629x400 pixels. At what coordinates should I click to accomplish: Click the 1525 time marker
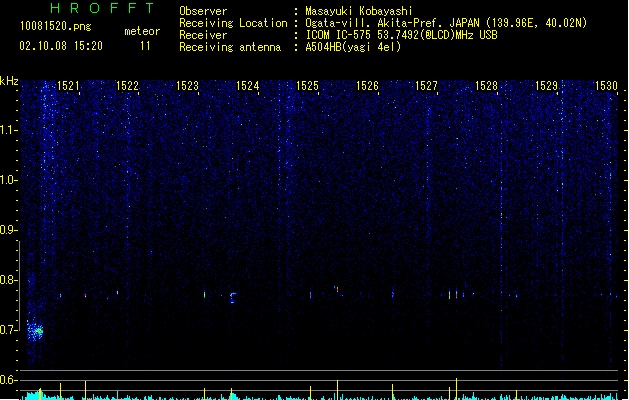point(307,86)
